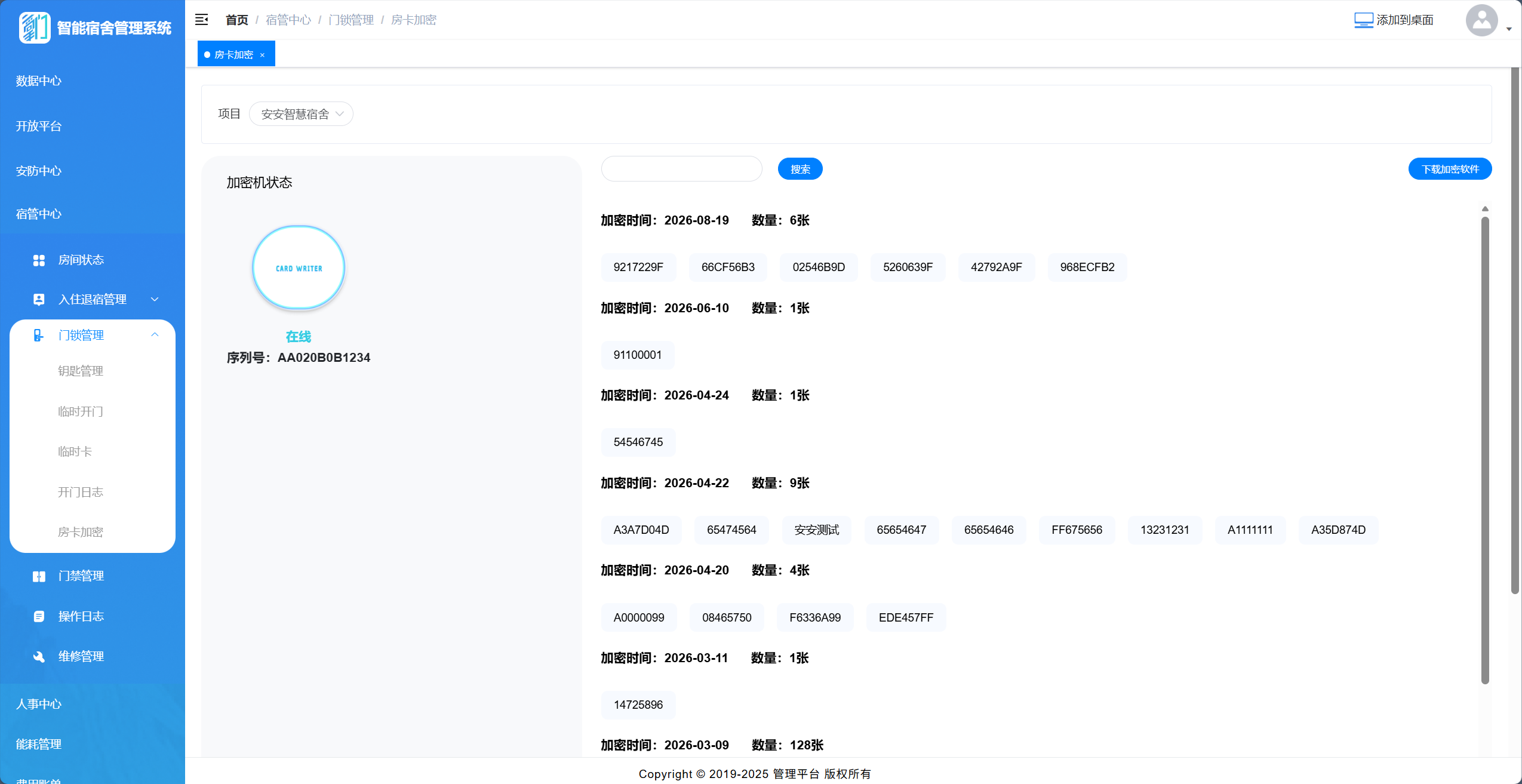The image size is (1522, 784).
Task: Go to 首页 breadcrumb
Action: click(x=236, y=20)
